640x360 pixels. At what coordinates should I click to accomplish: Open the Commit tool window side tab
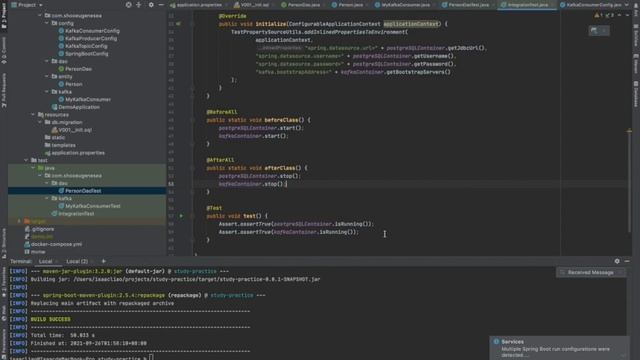click(4, 50)
